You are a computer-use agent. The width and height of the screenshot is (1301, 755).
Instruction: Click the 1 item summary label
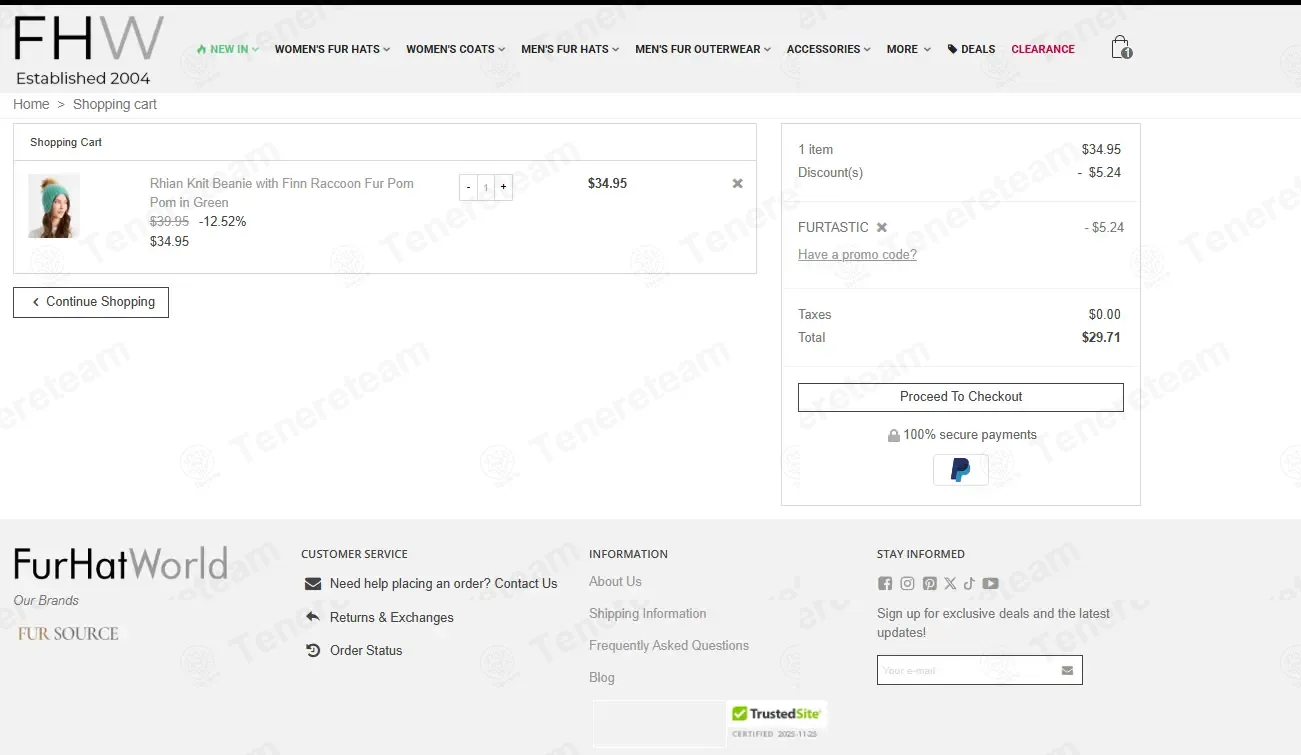pos(815,149)
